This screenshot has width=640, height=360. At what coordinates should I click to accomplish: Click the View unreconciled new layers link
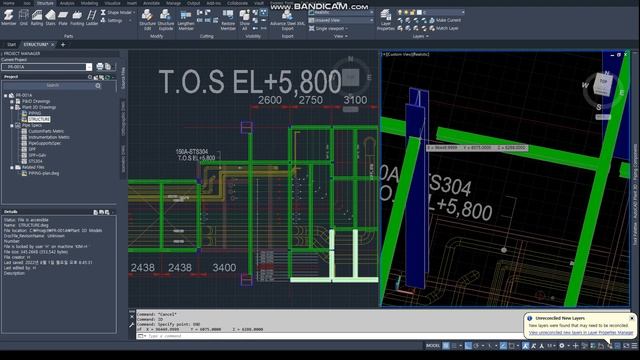[581, 333]
